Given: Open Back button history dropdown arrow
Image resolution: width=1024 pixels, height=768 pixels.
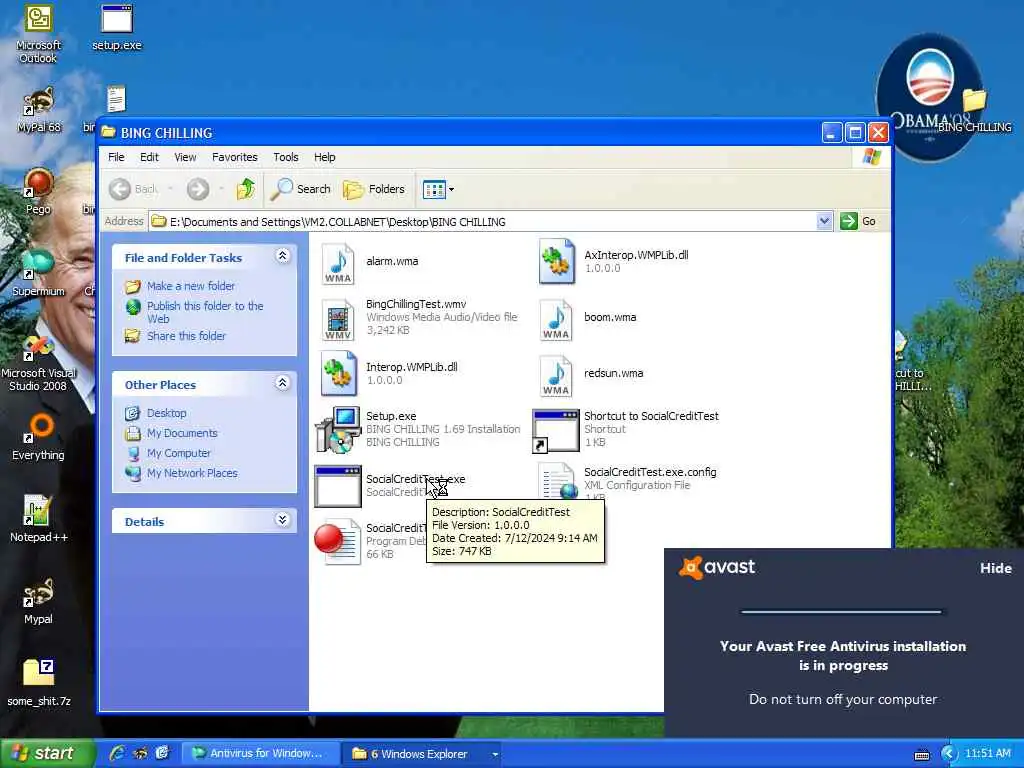Looking at the screenshot, I should point(170,189).
